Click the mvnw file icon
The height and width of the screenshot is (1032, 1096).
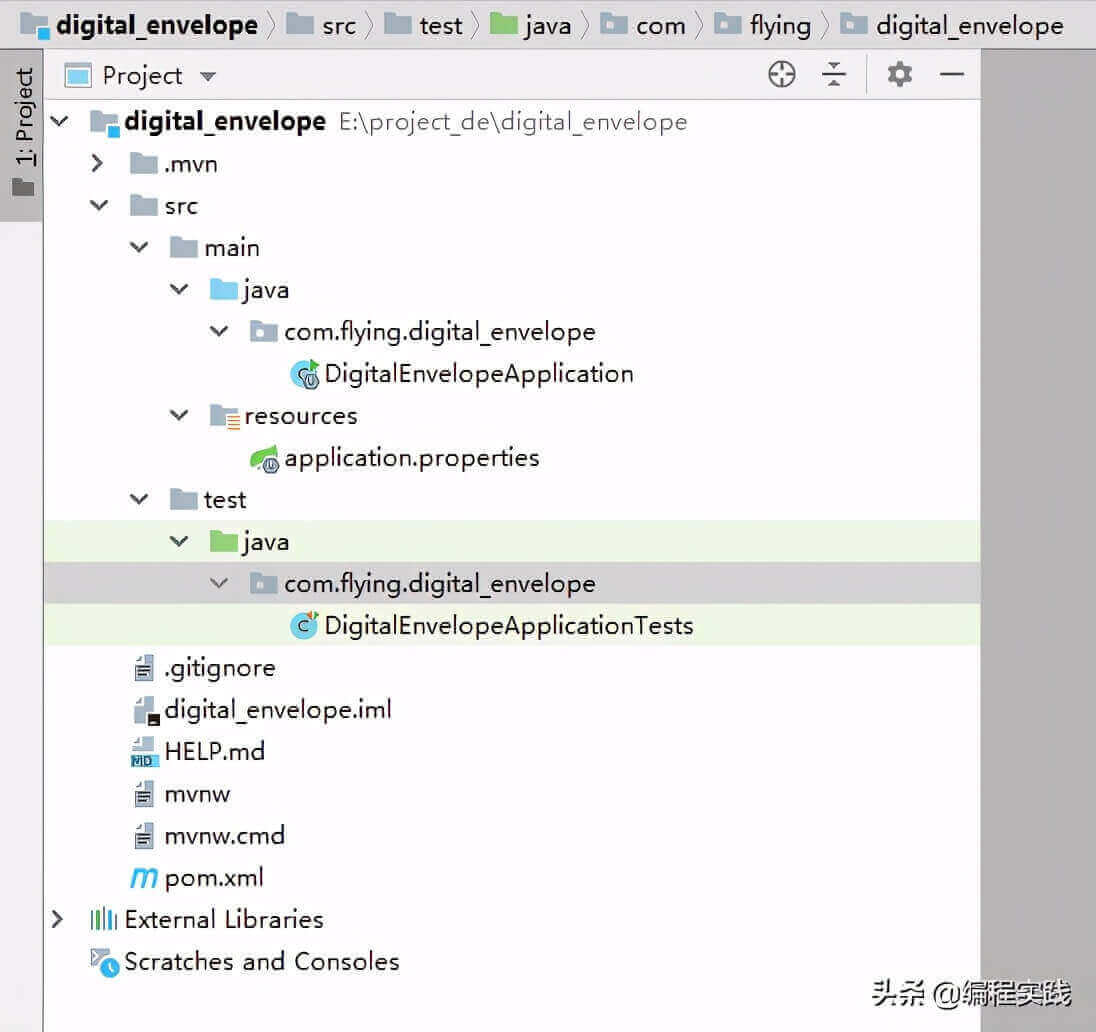[144, 794]
